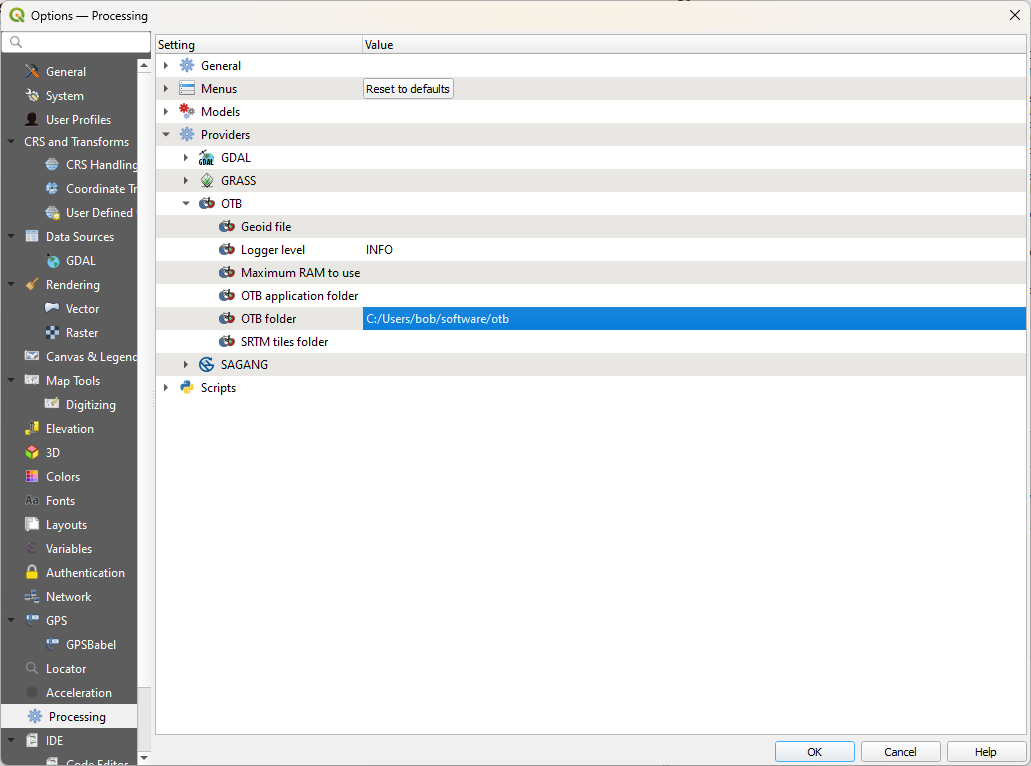This screenshot has width=1031, height=766.
Task: Click the Colors palette icon in sidebar
Action: click(32, 477)
